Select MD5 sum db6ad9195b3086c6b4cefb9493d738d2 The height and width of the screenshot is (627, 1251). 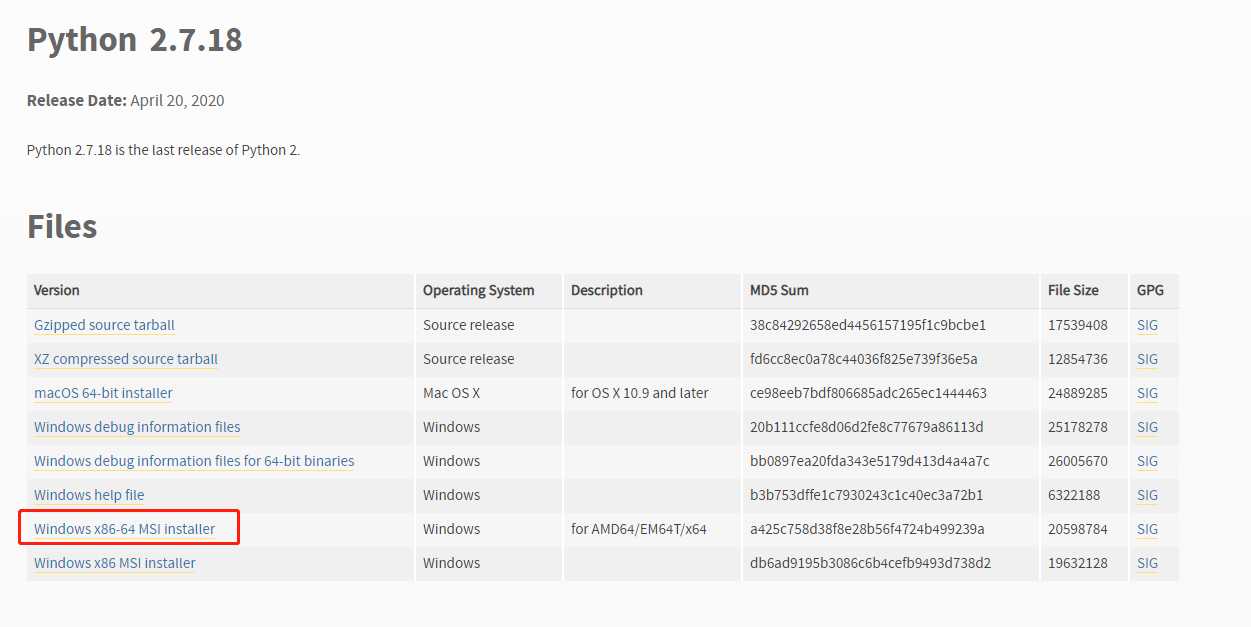click(x=870, y=563)
